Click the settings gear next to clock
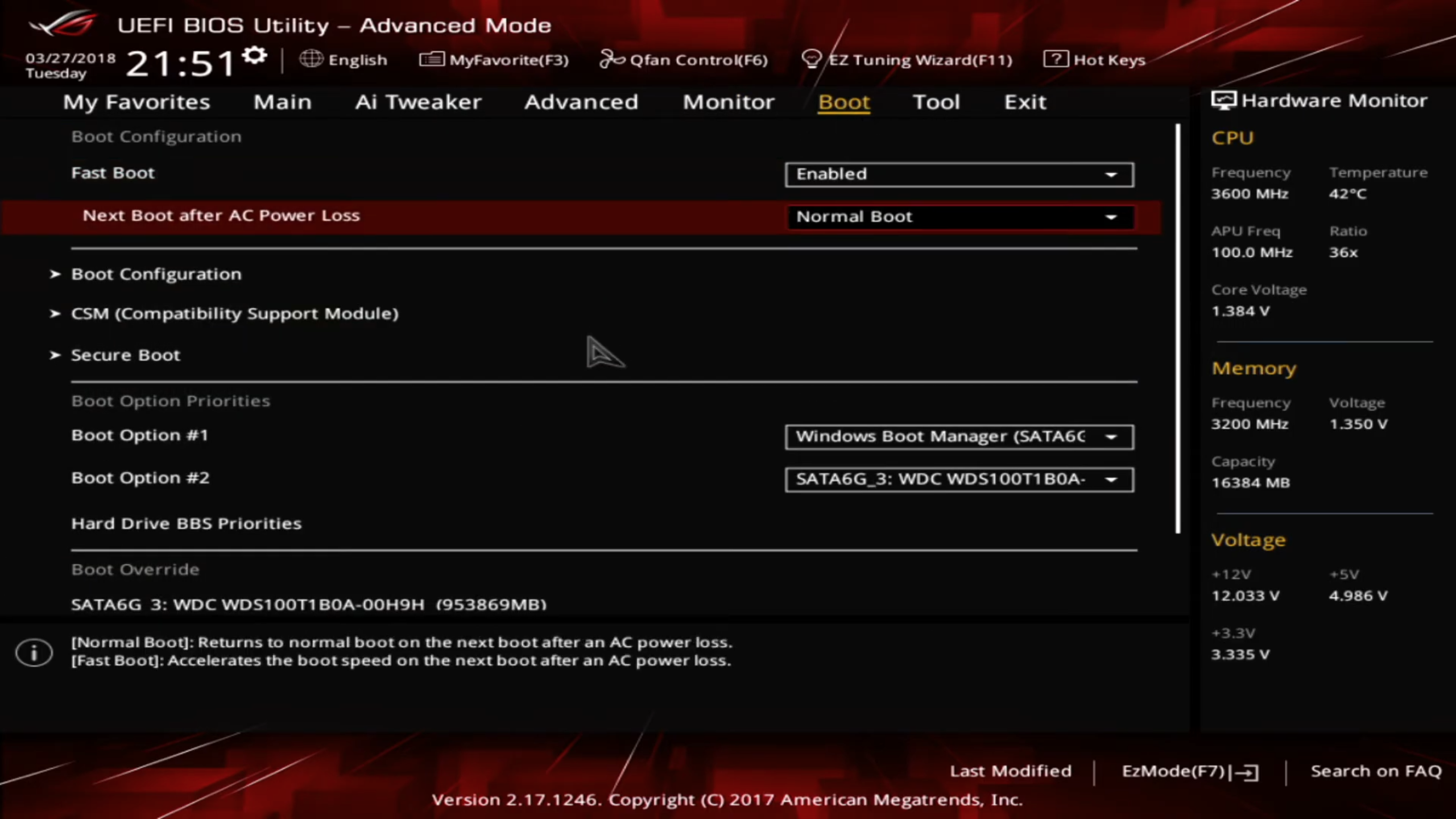The height and width of the screenshot is (819, 1456). coord(254,56)
